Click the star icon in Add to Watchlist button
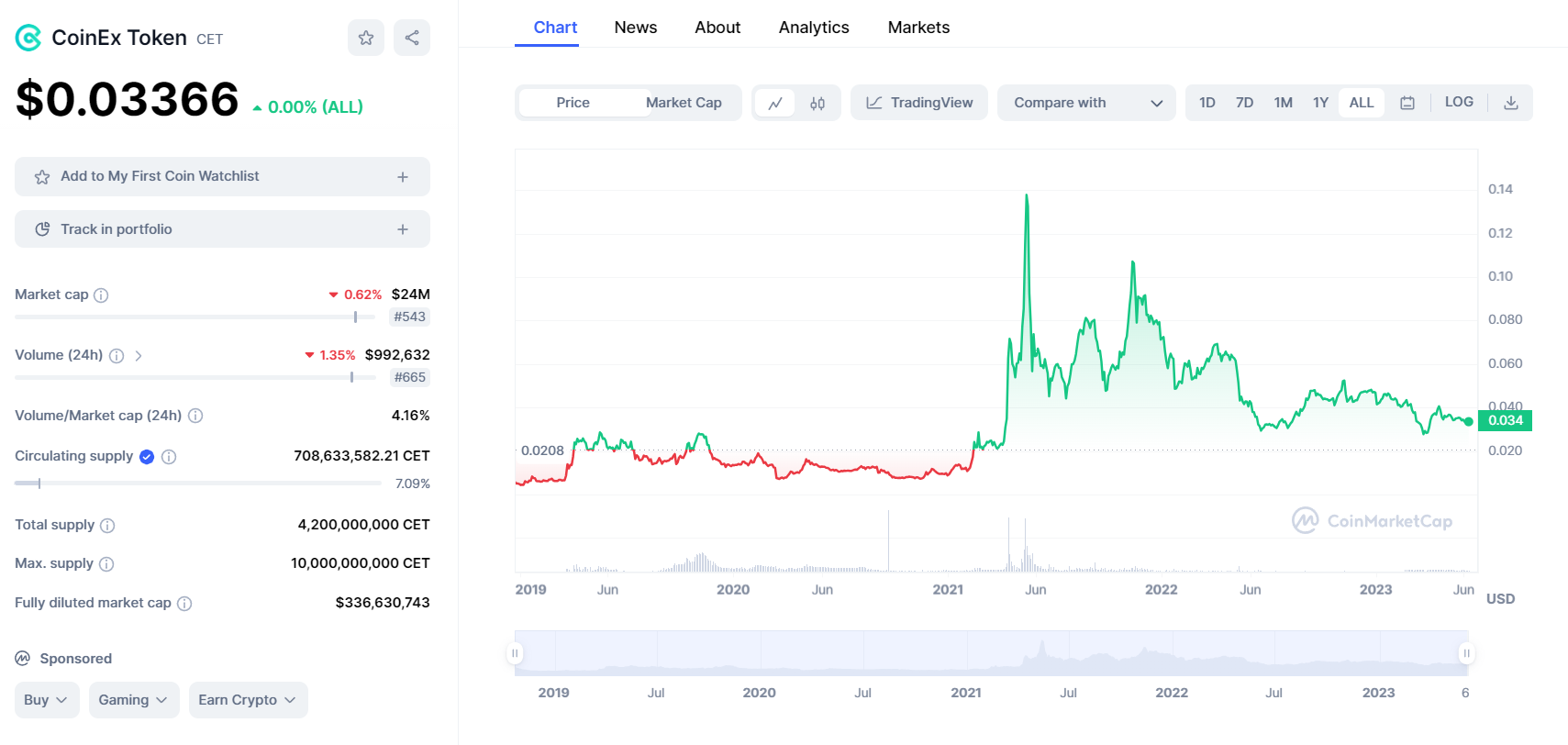The height and width of the screenshot is (745, 1568). (x=42, y=177)
